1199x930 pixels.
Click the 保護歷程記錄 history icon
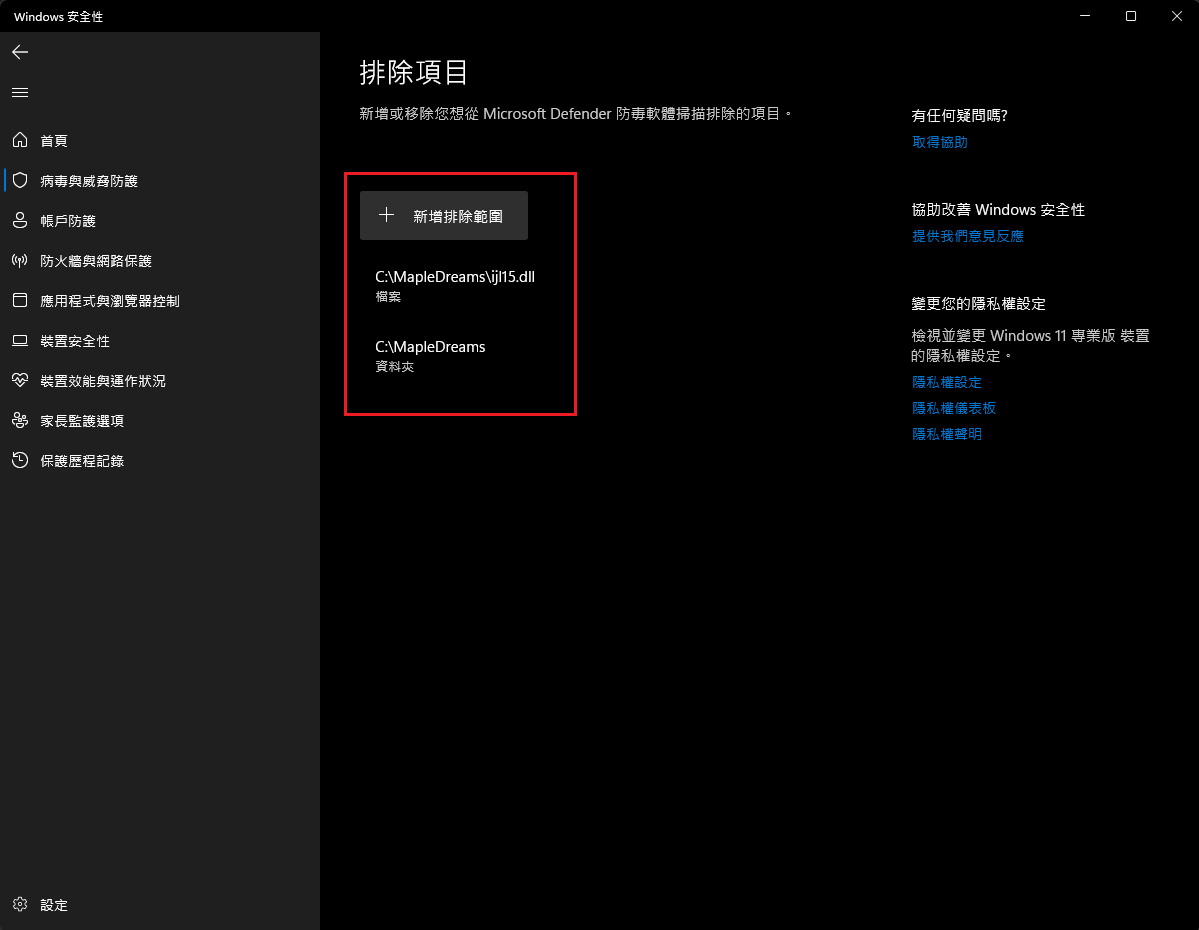[20, 461]
